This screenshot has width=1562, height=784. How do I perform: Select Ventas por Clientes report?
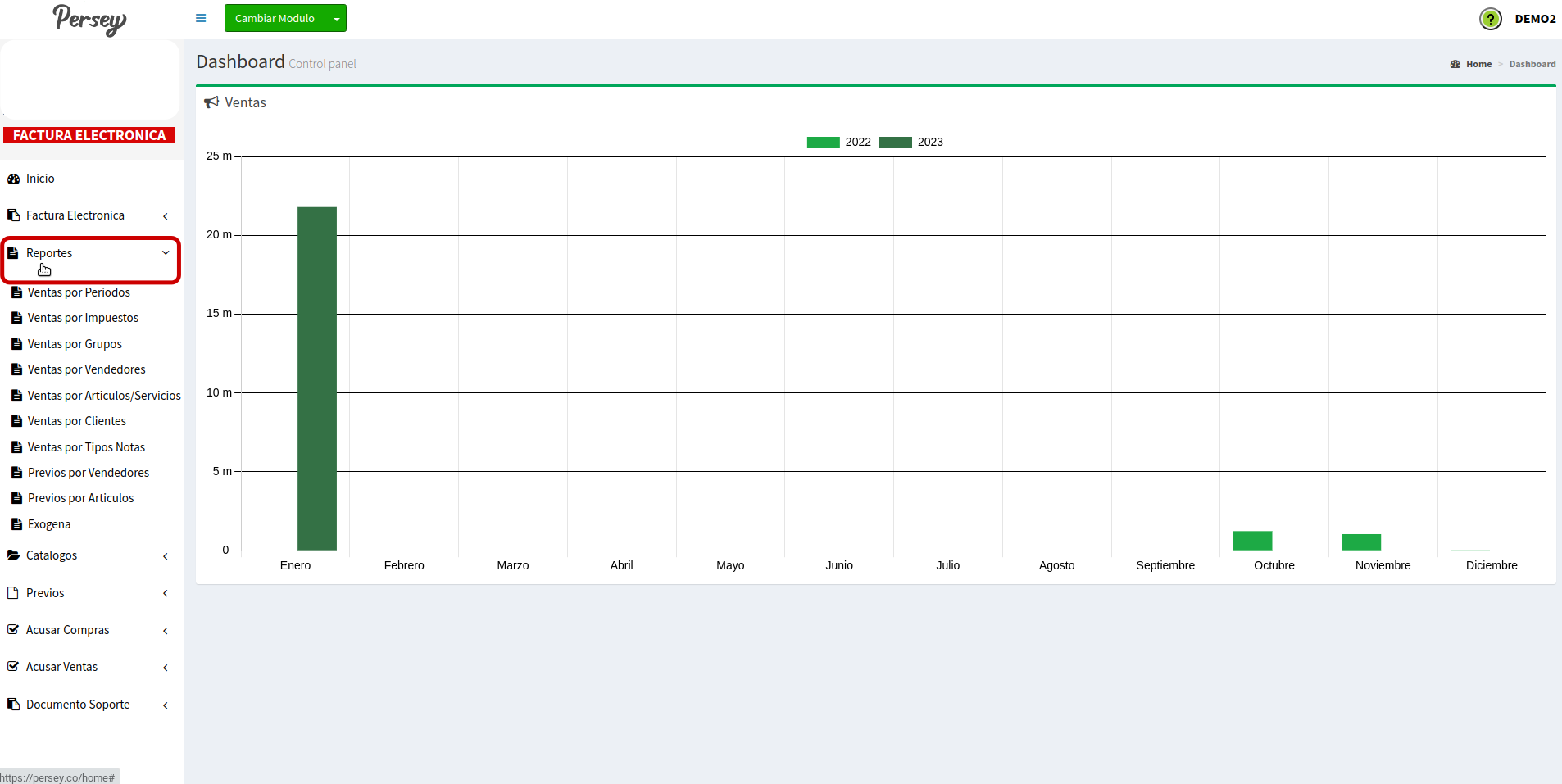click(x=77, y=421)
